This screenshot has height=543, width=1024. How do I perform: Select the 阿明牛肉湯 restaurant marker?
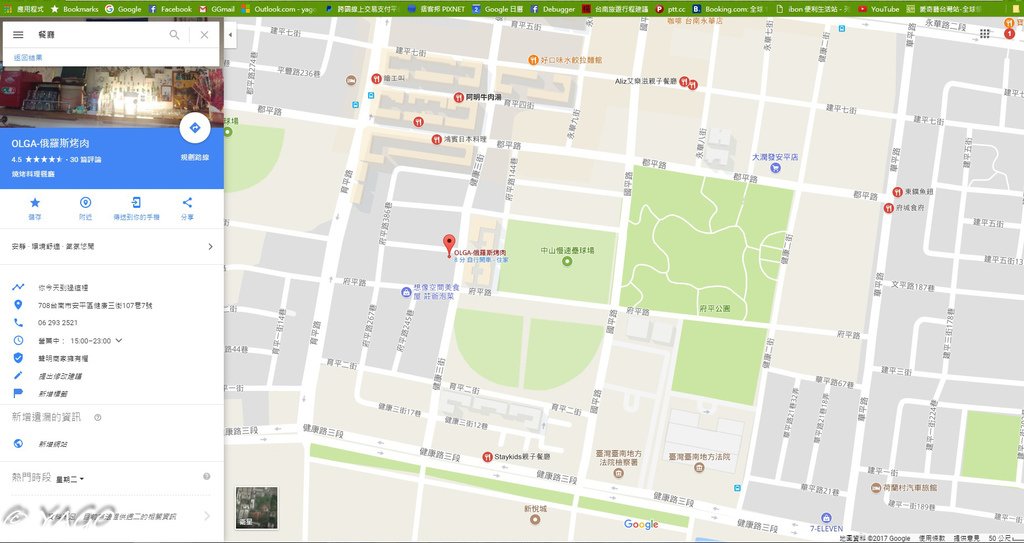click(x=458, y=97)
